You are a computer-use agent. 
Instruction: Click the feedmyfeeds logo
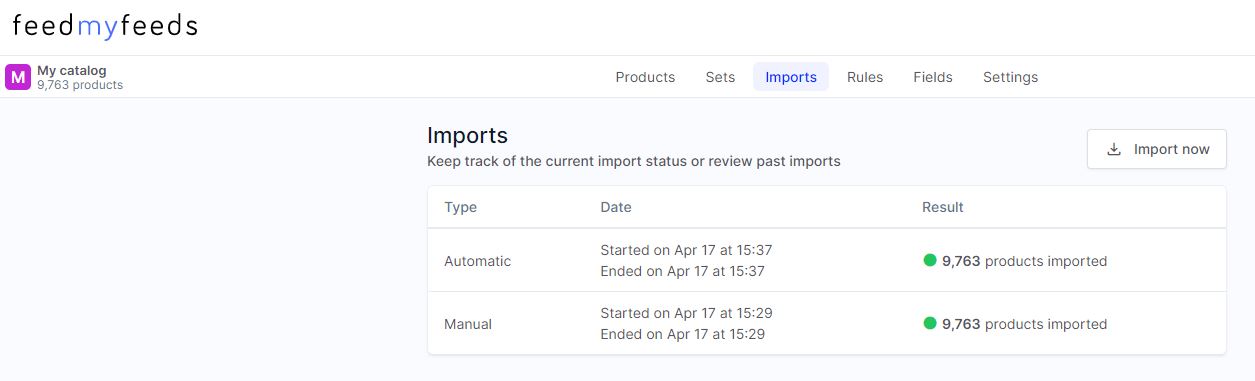click(105, 27)
